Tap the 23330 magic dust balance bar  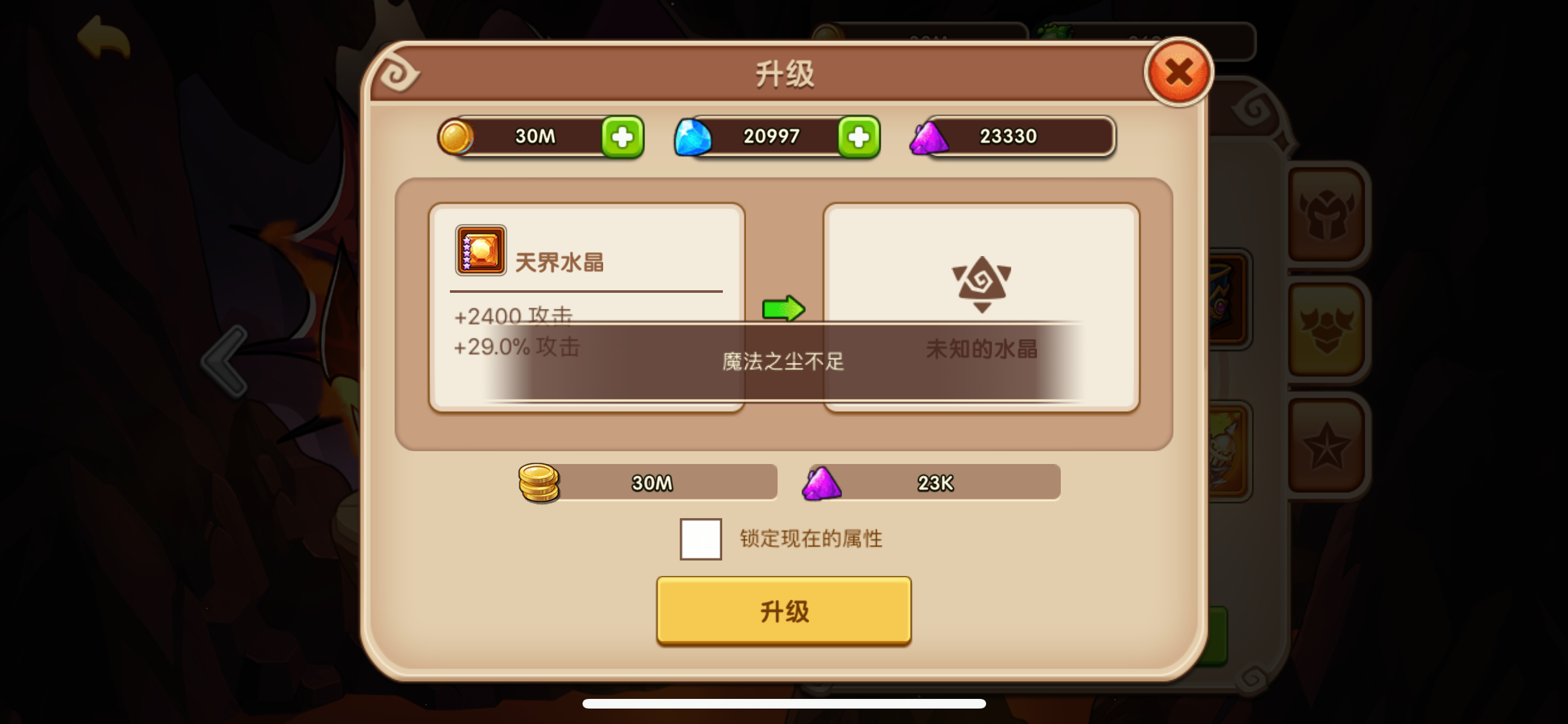pyautogui.click(x=1013, y=136)
